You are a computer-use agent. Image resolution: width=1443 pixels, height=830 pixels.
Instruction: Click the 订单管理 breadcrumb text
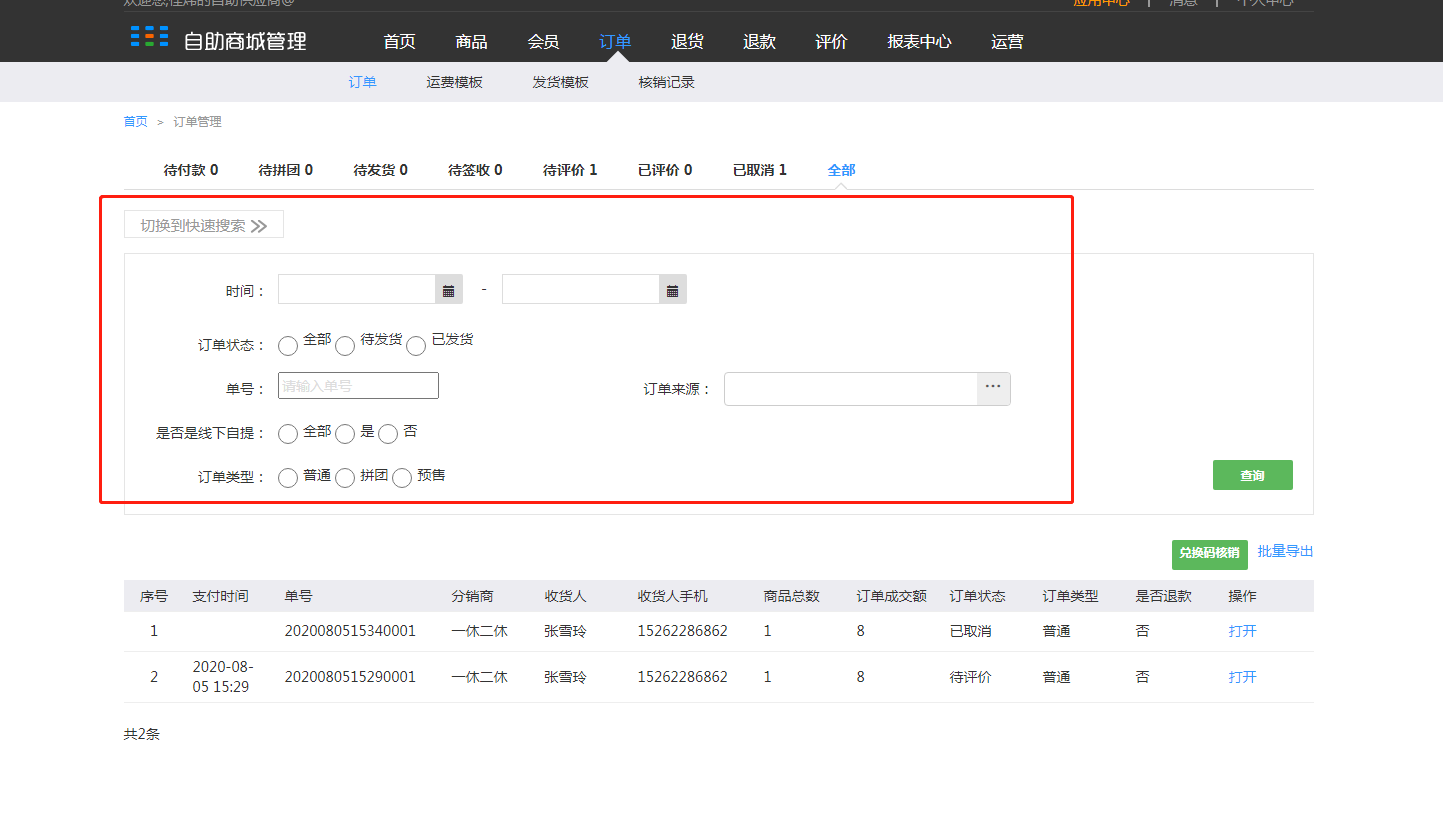point(197,122)
